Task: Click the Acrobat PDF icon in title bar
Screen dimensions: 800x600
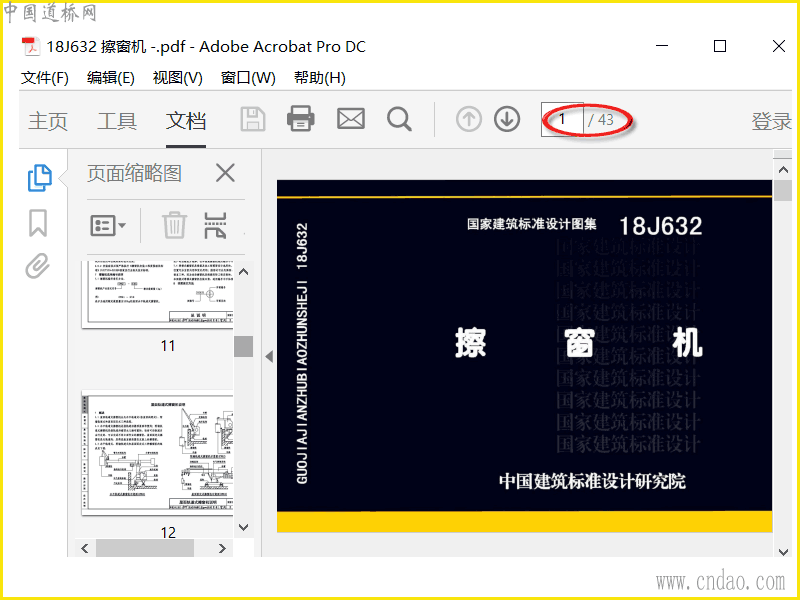Action: [31, 46]
